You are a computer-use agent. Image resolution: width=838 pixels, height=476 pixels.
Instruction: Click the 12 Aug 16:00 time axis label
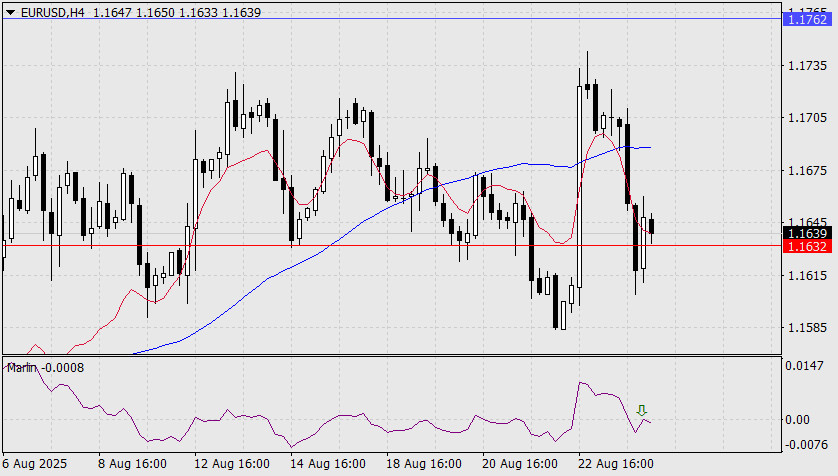(x=231, y=464)
